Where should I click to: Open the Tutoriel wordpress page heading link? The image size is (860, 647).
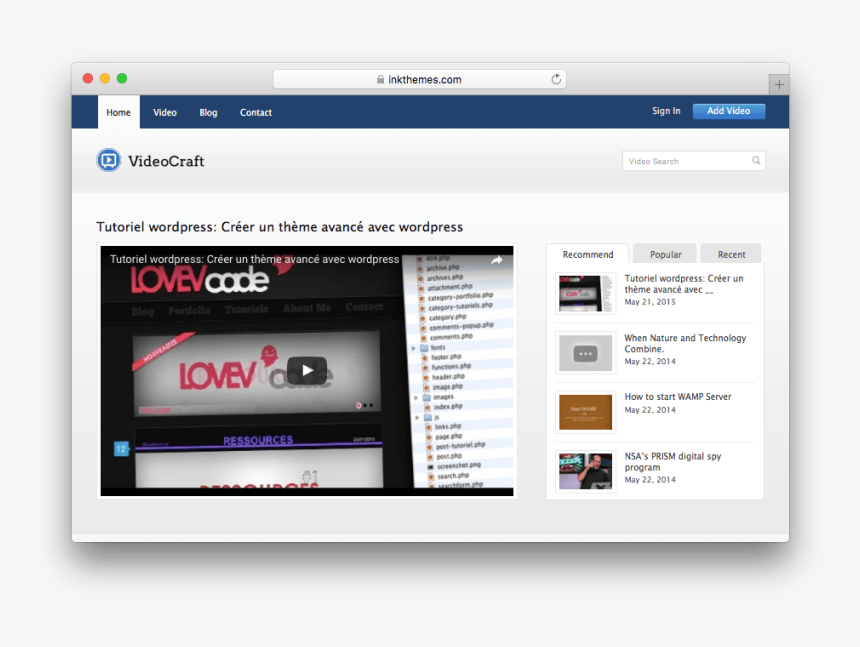click(x=280, y=227)
